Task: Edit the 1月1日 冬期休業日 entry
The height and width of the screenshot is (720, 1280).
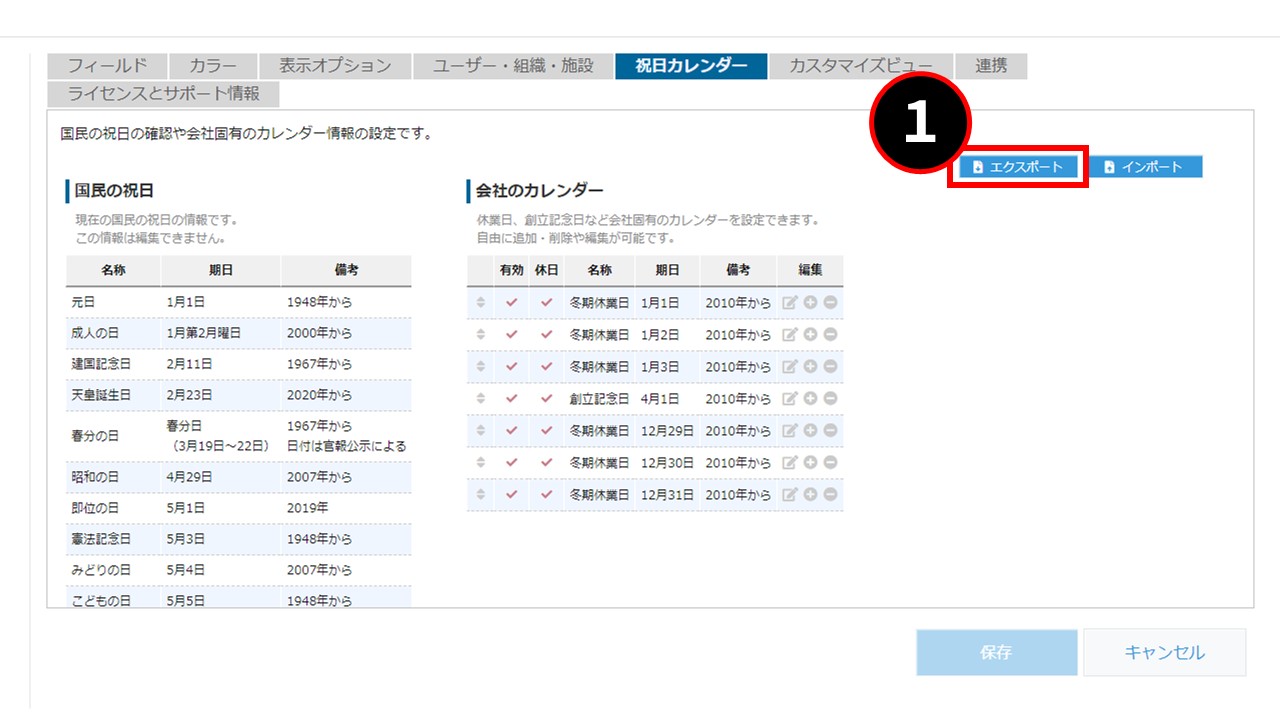Action: (x=790, y=303)
